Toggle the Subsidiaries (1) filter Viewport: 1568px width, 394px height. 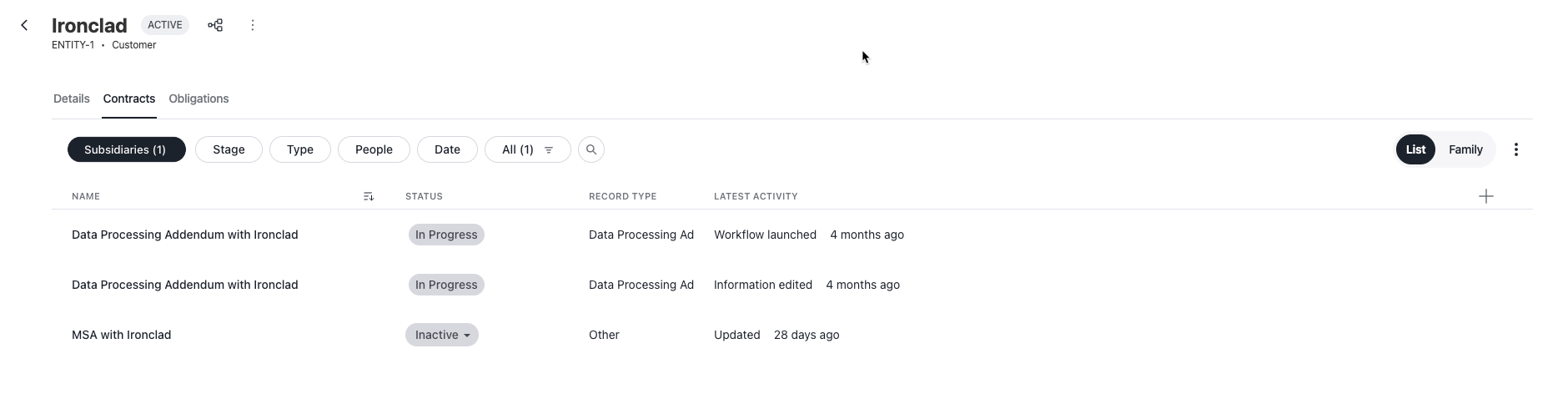click(x=126, y=149)
